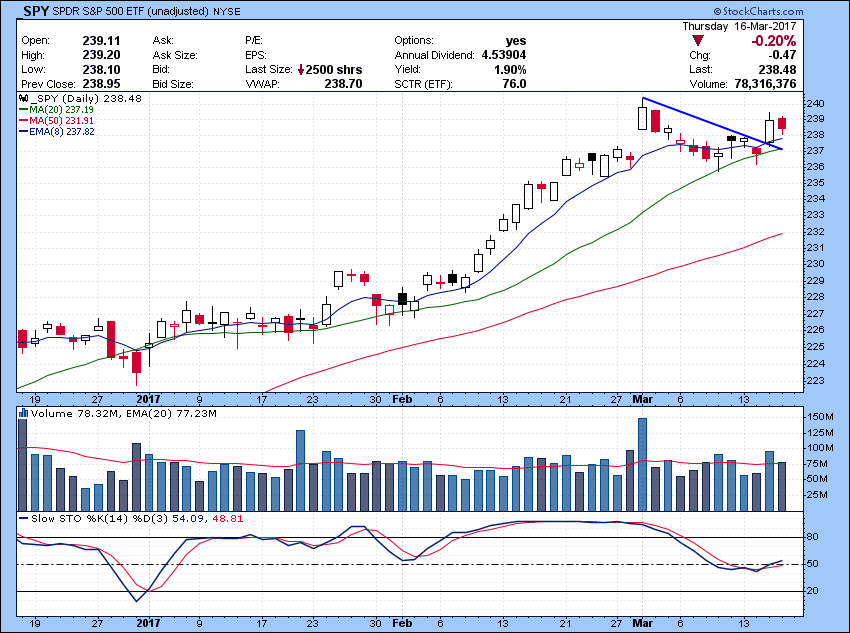The width and height of the screenshot is (850, 633).
Task: Click the stochastic %D value 48.81
Action: coord(228,519)
